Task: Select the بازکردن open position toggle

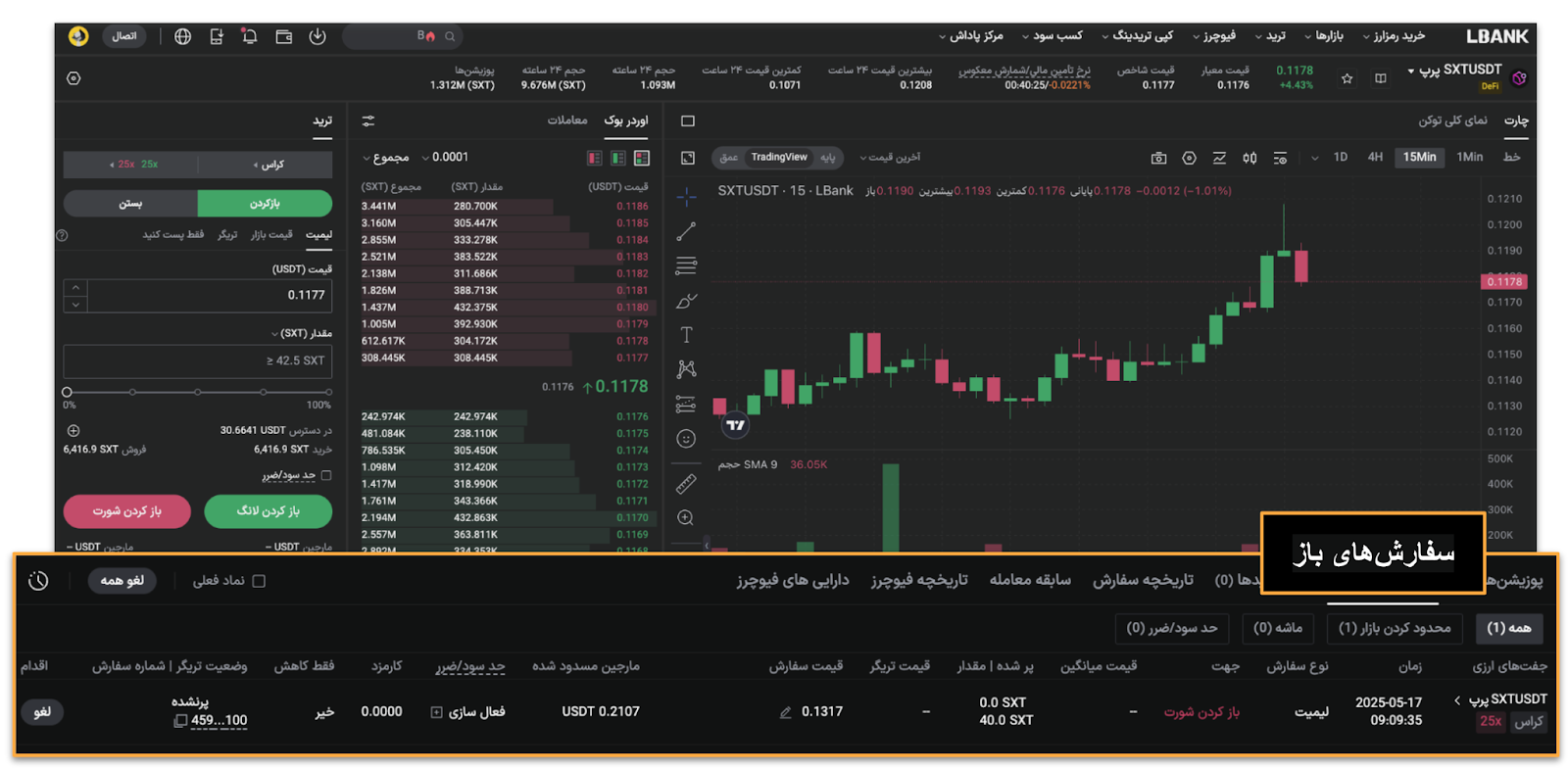Action: 265,204
